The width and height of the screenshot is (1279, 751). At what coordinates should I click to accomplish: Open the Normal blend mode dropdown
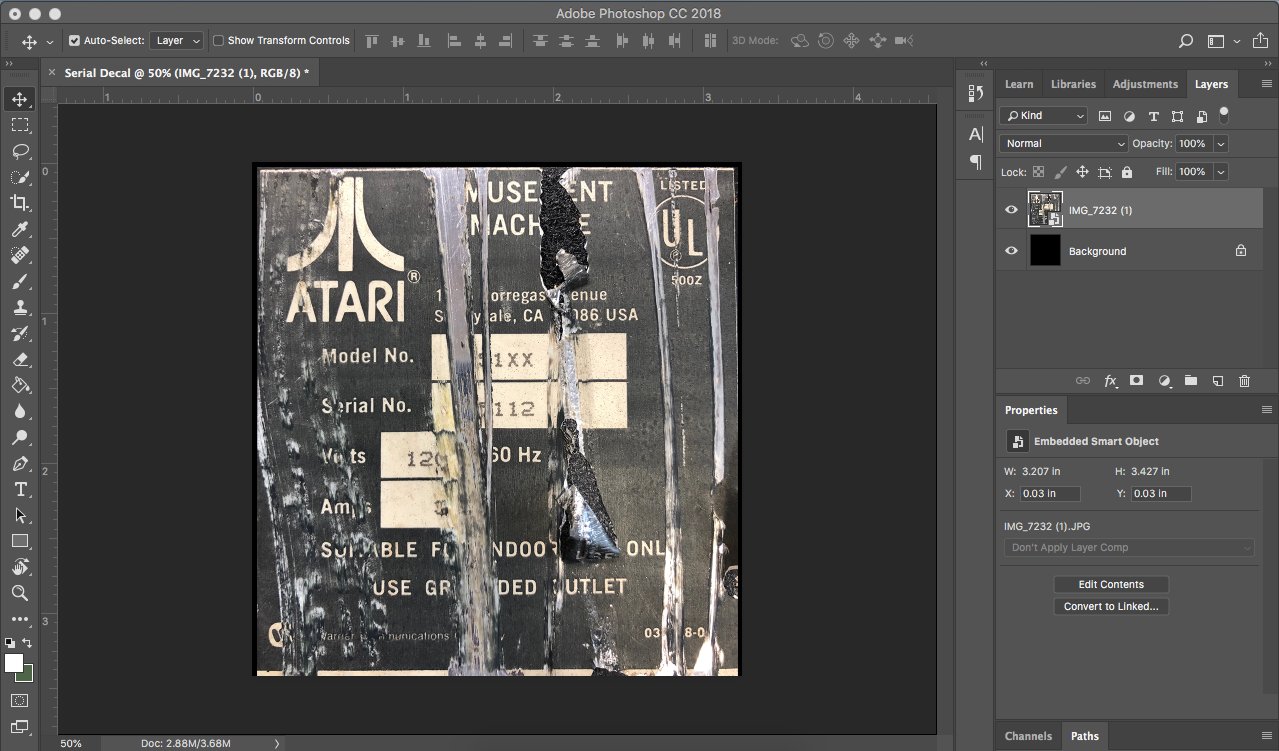point(1064,144)
